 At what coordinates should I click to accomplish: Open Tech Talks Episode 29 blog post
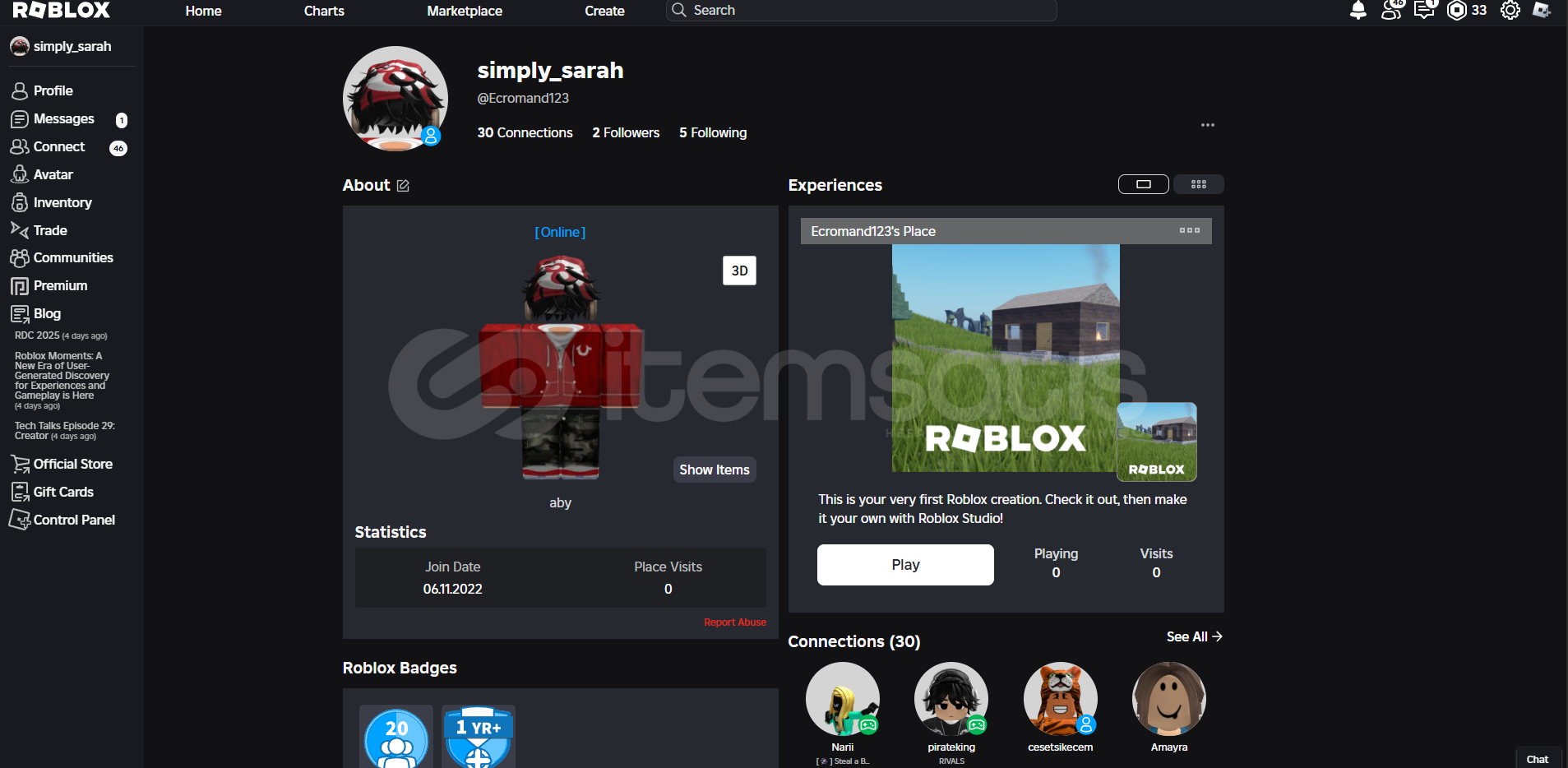(64, 431)
